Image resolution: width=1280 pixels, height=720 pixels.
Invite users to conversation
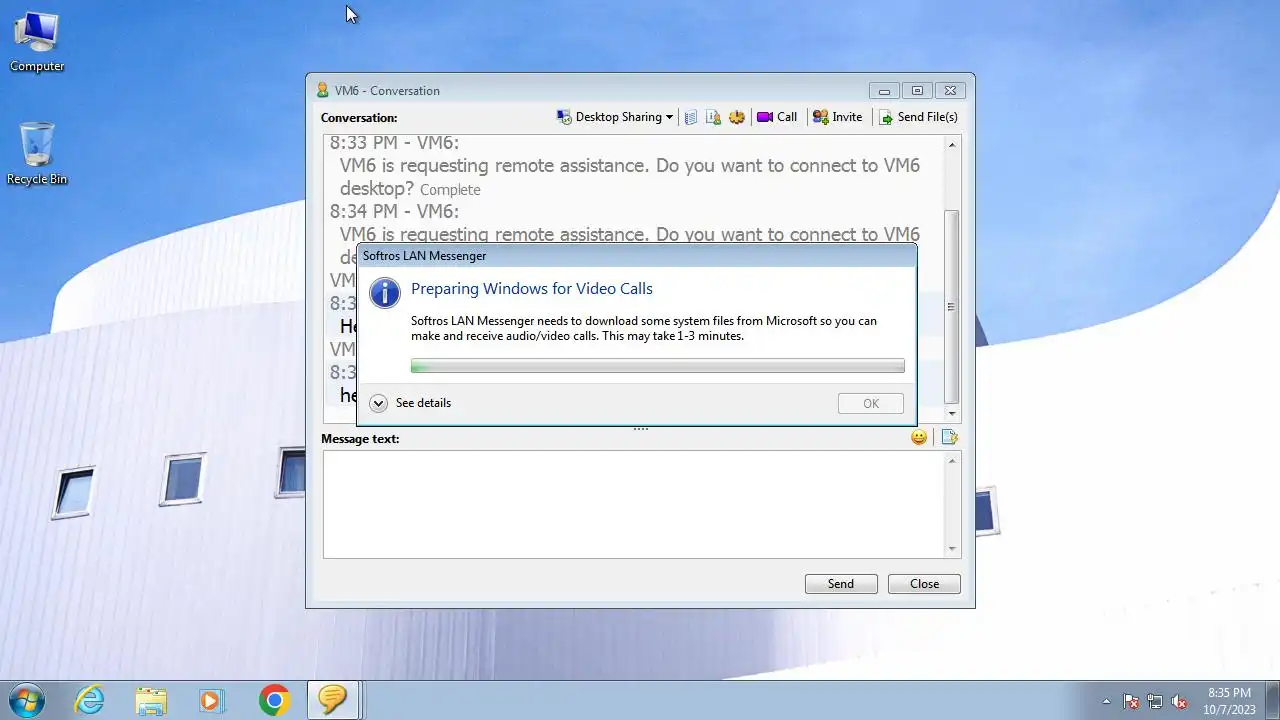pos(838,117)
